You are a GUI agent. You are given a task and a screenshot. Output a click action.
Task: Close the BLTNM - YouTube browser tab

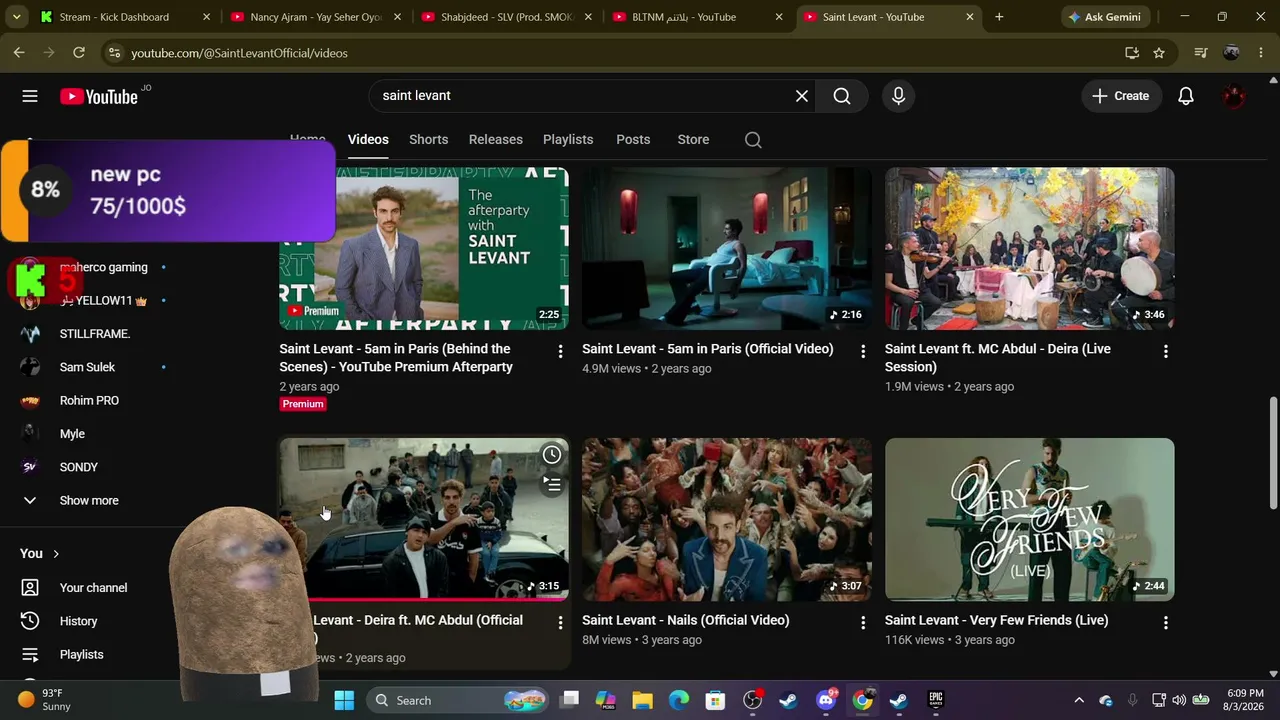(x=779, y=17)
